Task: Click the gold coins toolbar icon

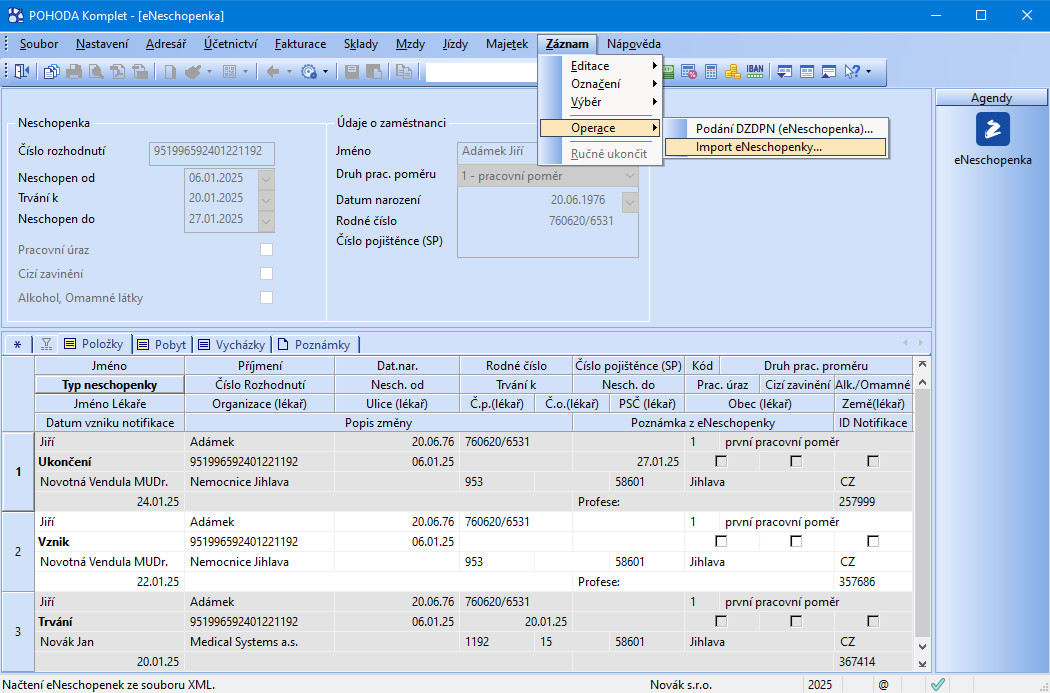Action: pyautogui.click(x=733, y=71)
